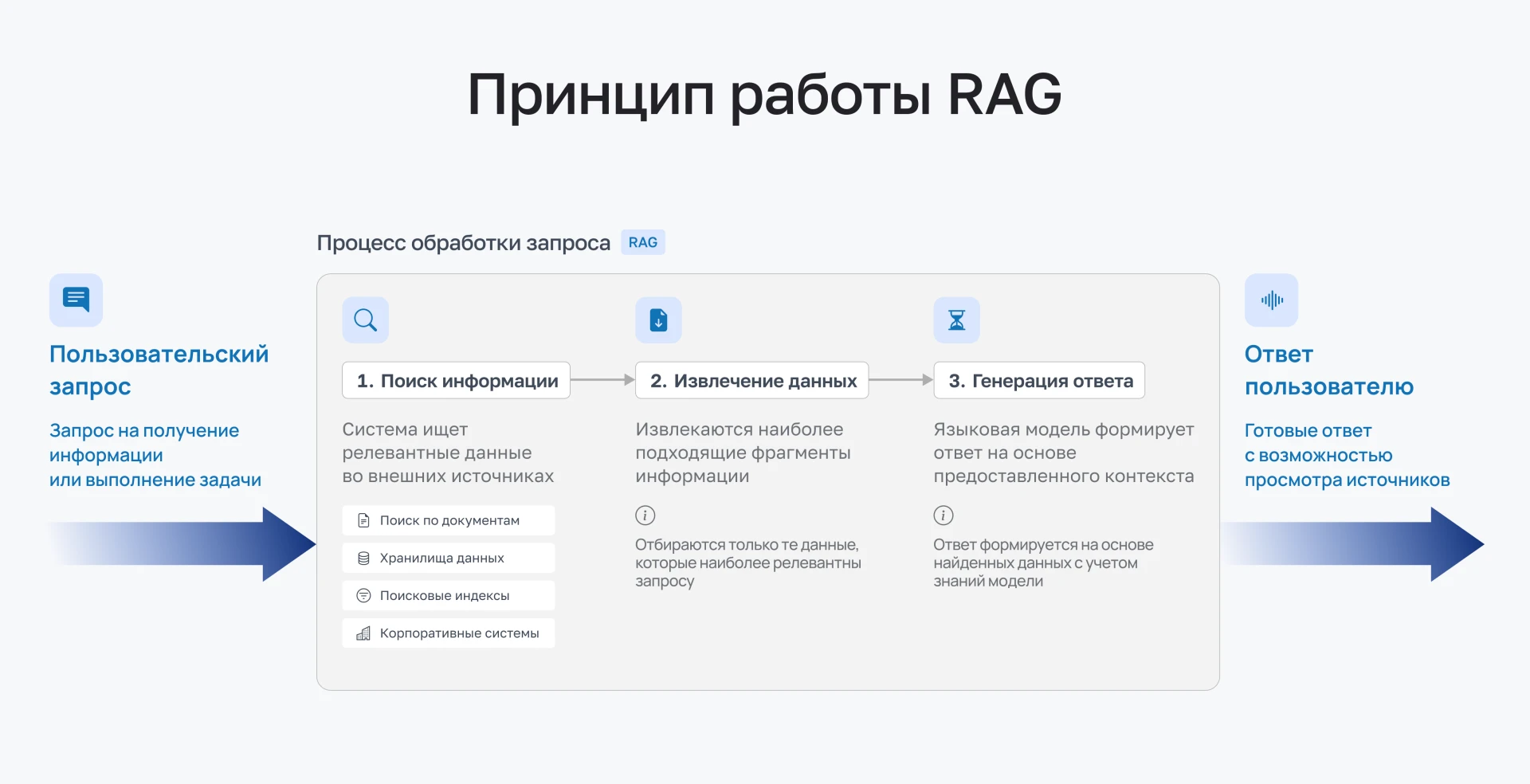
Task: Select the 3. Генерация ответа step box
Action: tap(1039, 381)
